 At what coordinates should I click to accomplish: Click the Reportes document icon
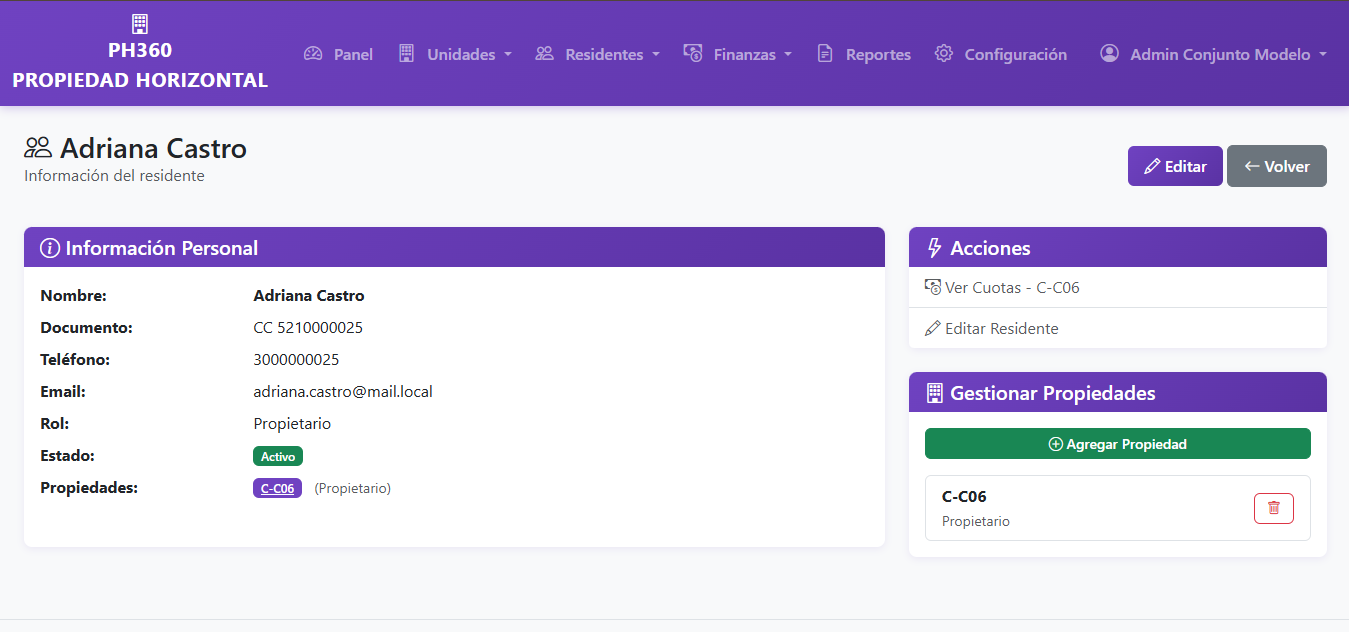pos(825,54)
